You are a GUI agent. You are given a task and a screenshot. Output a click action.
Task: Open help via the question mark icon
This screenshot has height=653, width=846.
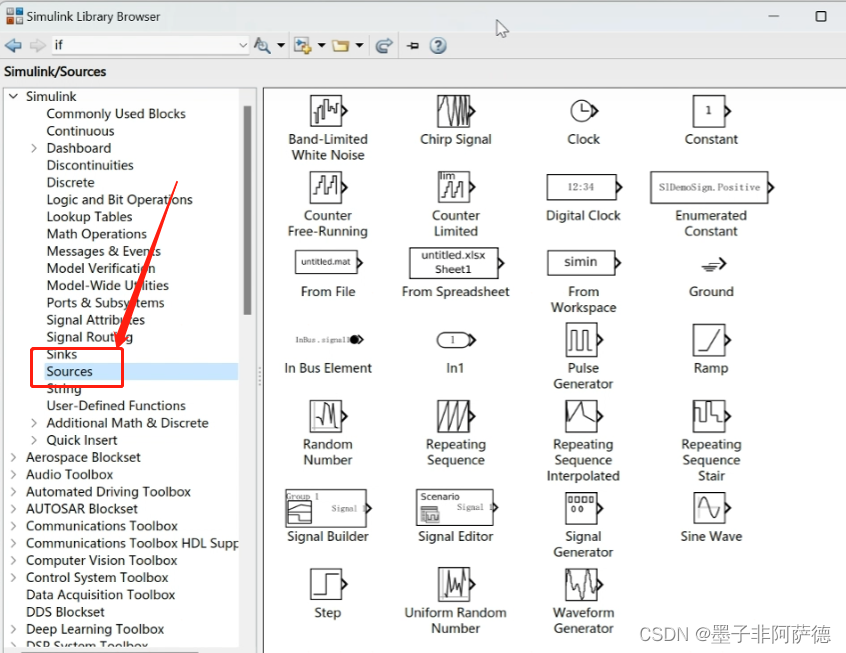[x=438, y=45]
